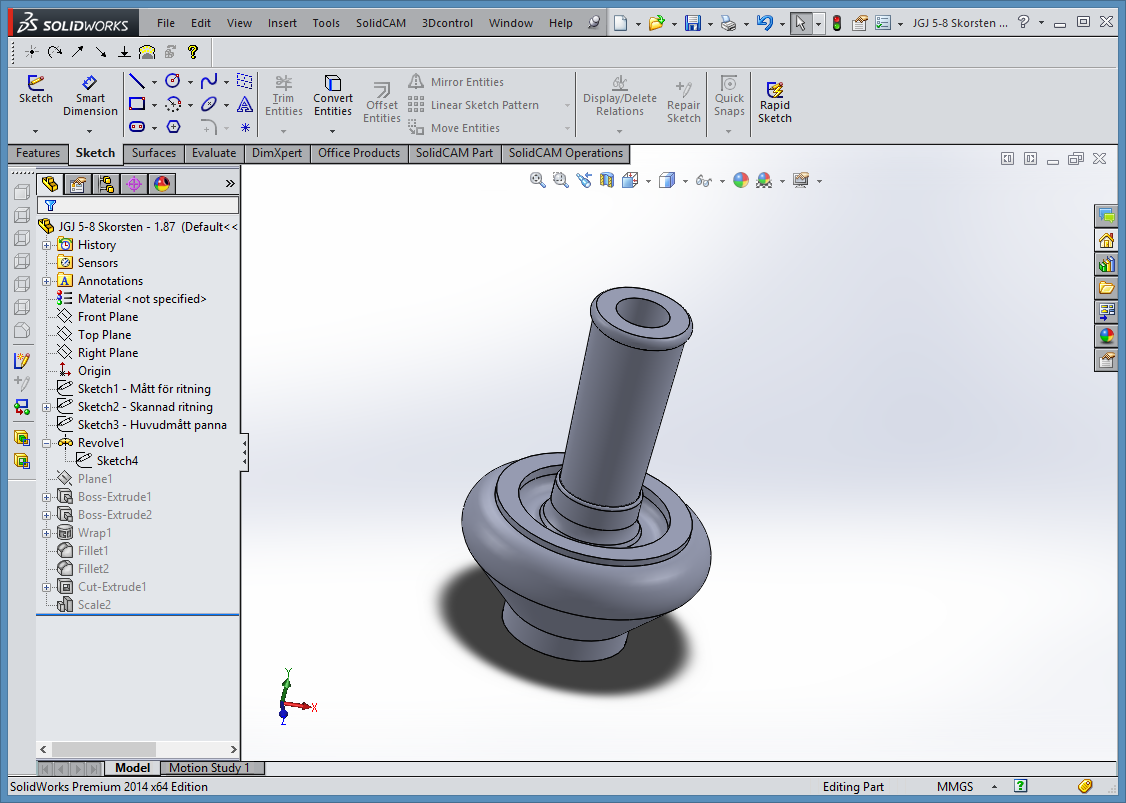Click the Help question mark icon
This screenshot has width=1126, height=803.
pos(1024,23)
